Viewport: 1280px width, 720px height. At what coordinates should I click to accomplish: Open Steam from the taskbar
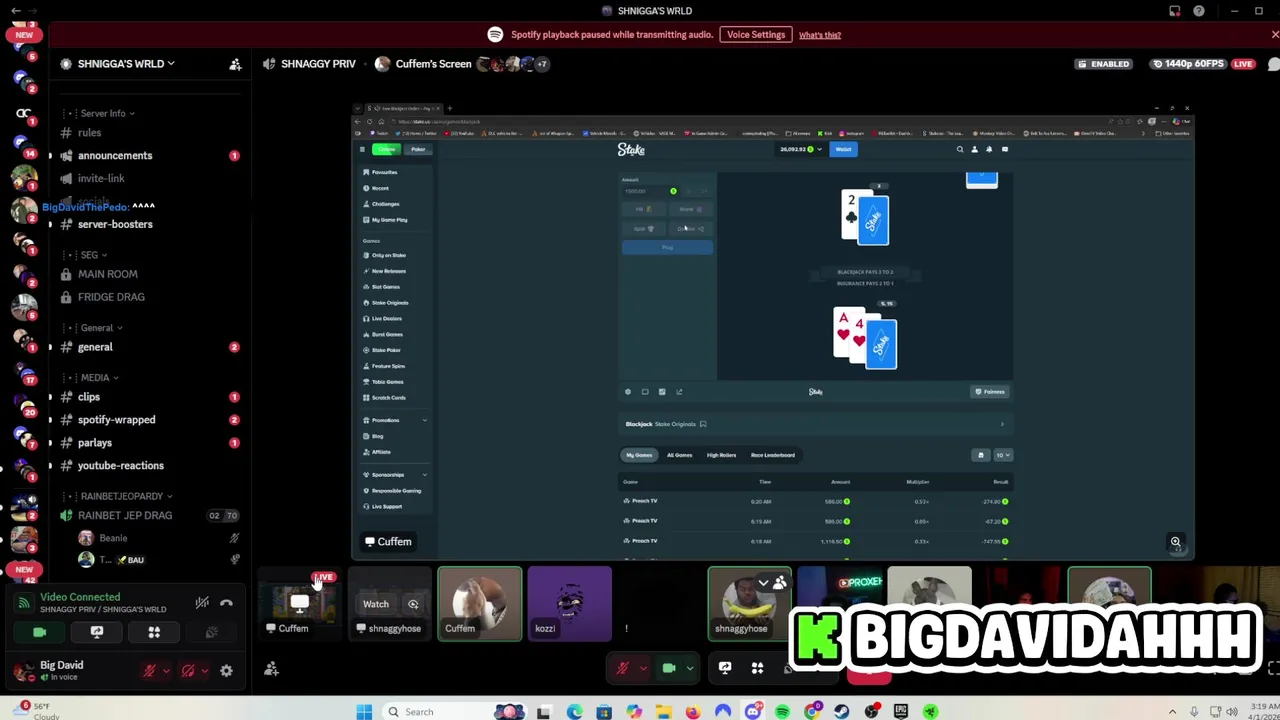point(841,712)
